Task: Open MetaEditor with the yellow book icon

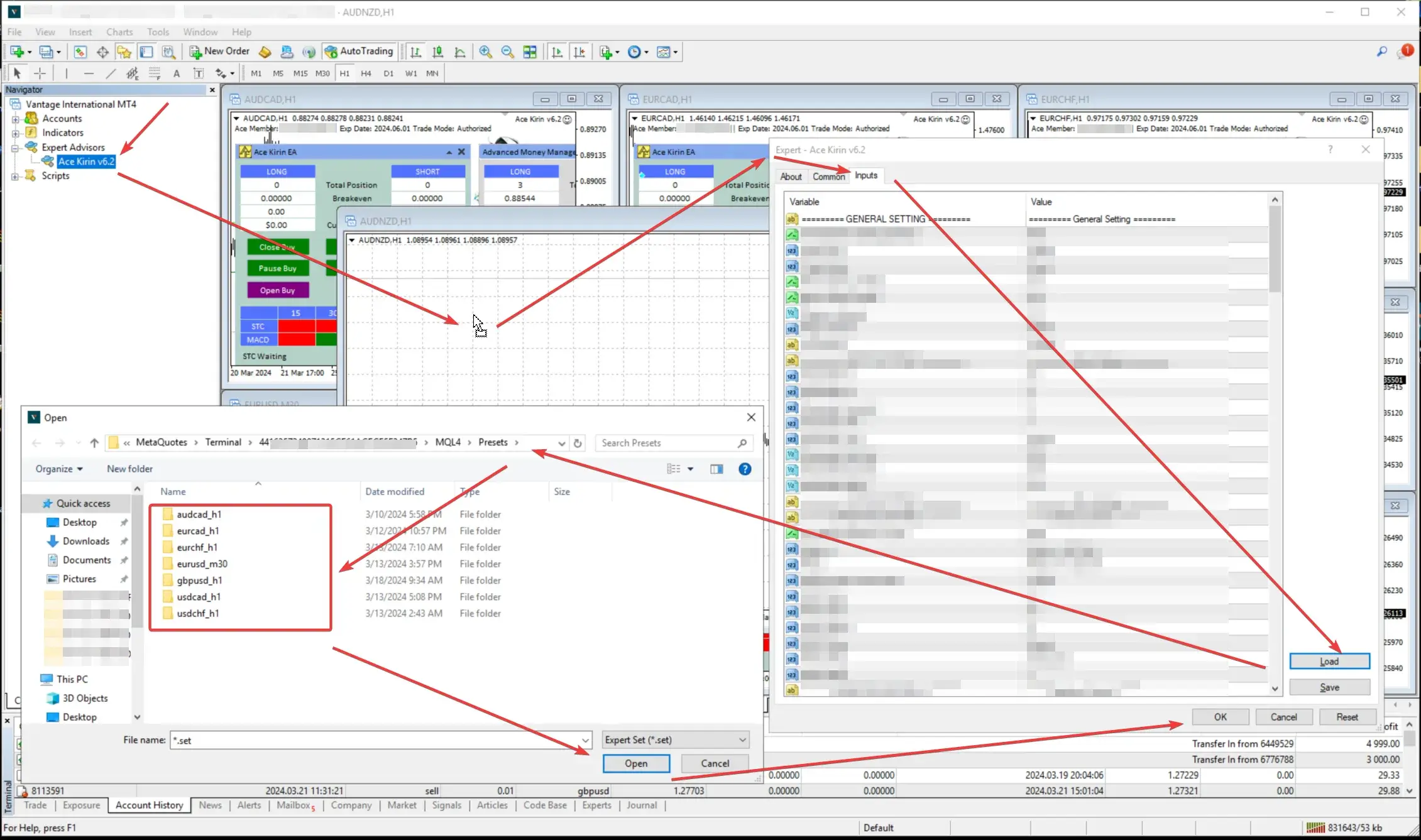Action: pyautogui.click(x=265, y=52)
